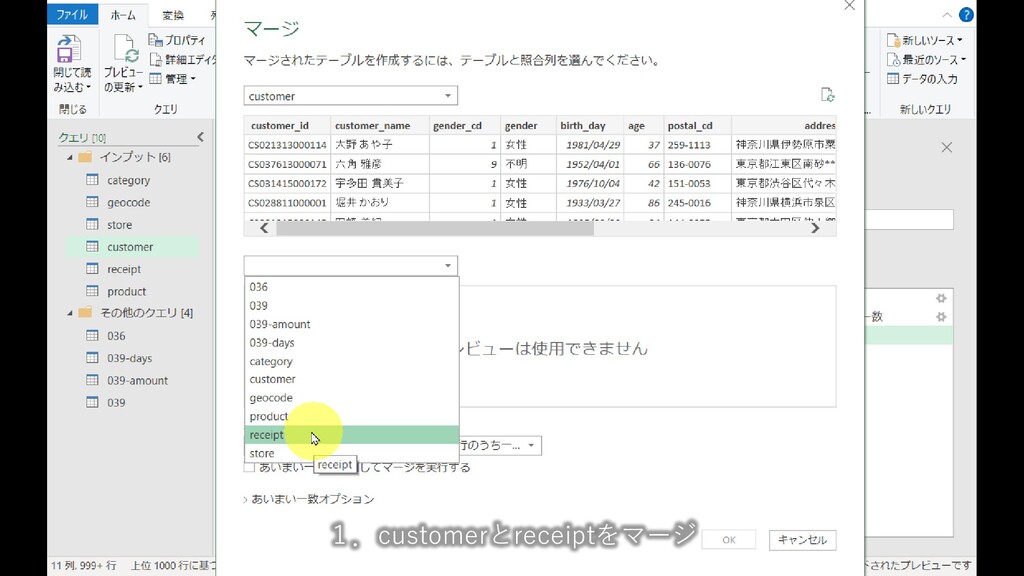Screen dimensions: 1024x576
Task: Click the preview table's left scroll arrow
Action: (x=264, y=228)
